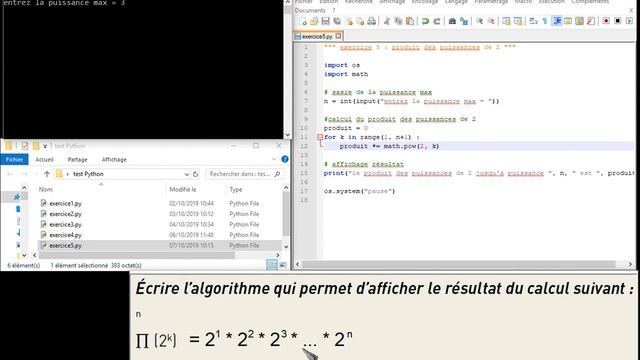640x360 pixels.
Task: Open the Documents menu in Notepad++
Action: [310, 10]
